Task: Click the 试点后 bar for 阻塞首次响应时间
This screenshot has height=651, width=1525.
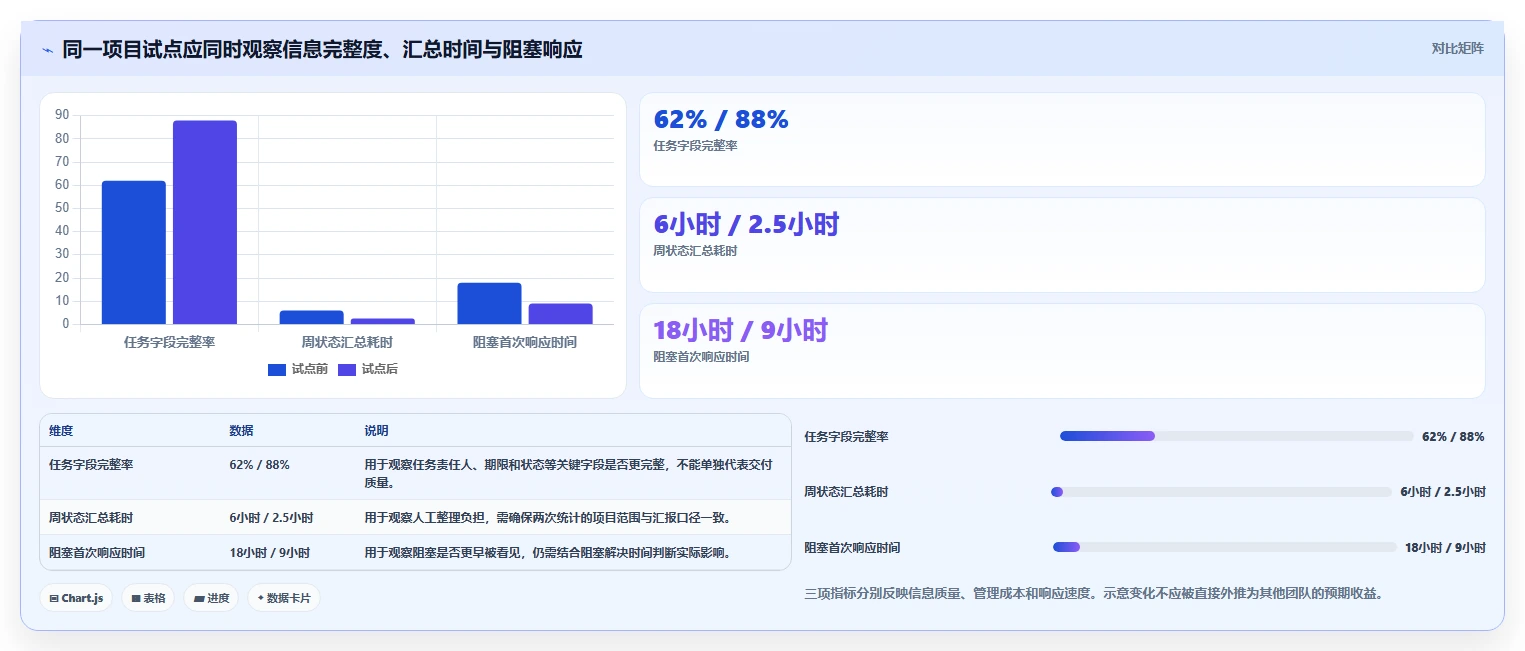Action: point(561,314)
